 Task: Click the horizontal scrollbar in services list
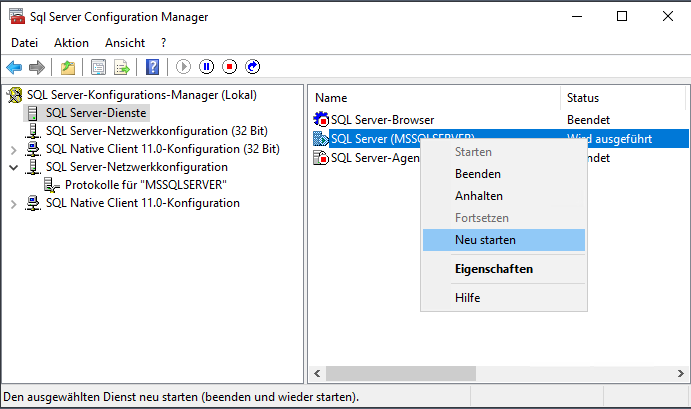point(480,374)
